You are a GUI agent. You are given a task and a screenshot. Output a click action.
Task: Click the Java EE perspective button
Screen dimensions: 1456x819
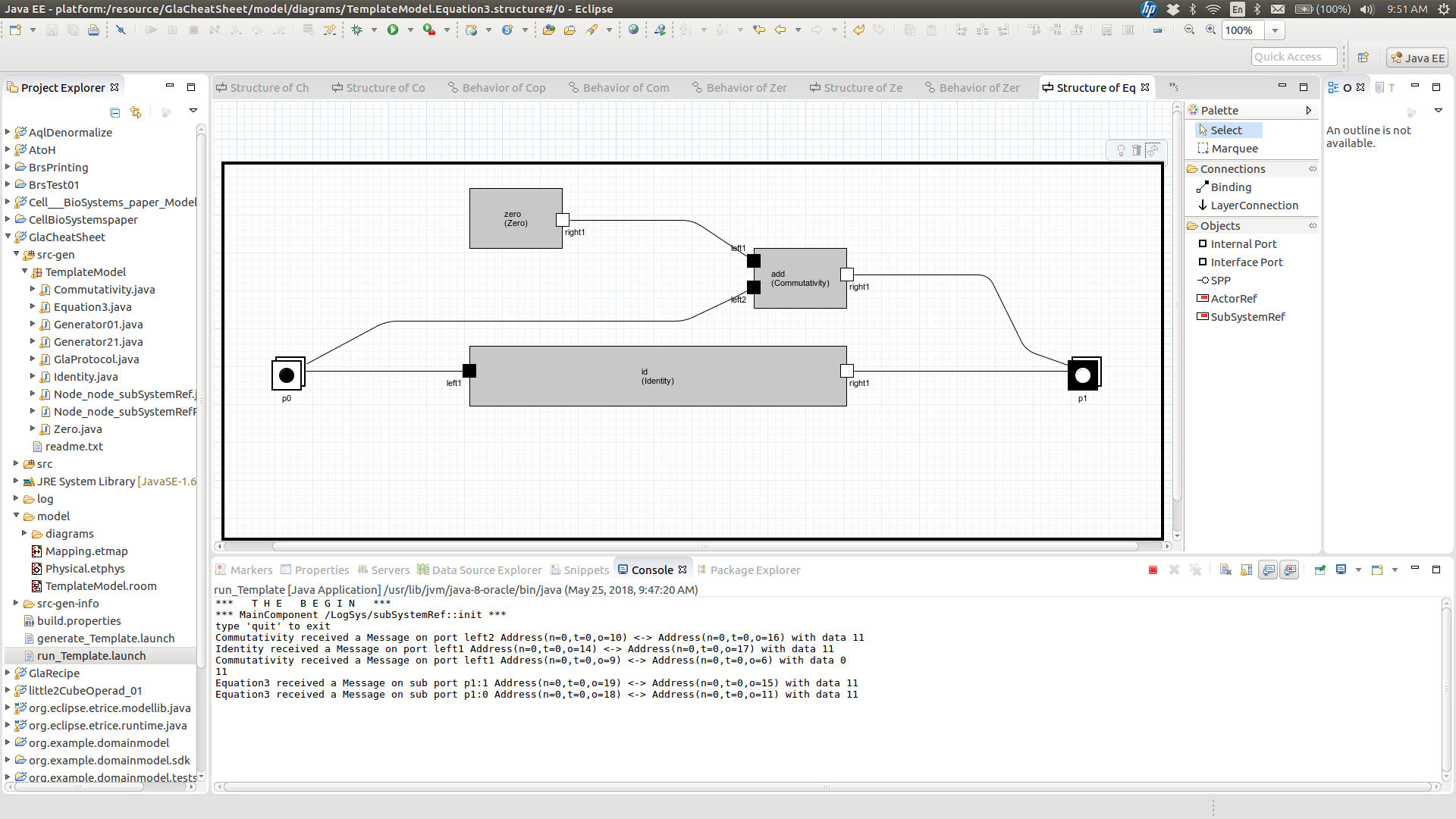coord(1417,58)
